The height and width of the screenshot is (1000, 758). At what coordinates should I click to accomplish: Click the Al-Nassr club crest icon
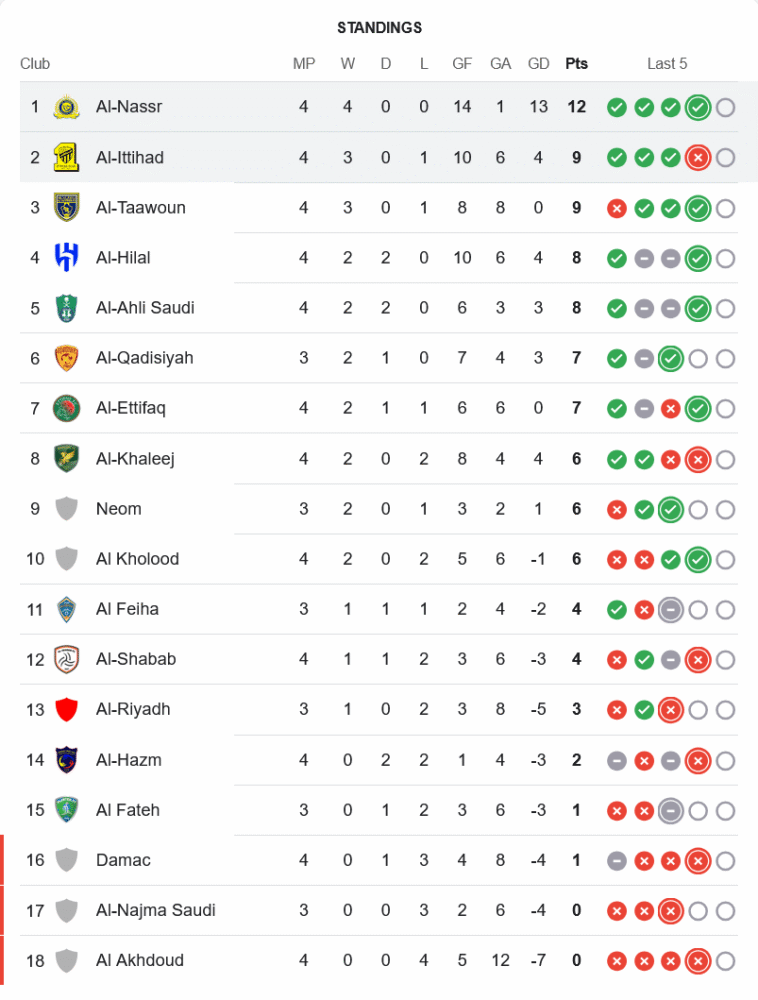tap(66, 107)
